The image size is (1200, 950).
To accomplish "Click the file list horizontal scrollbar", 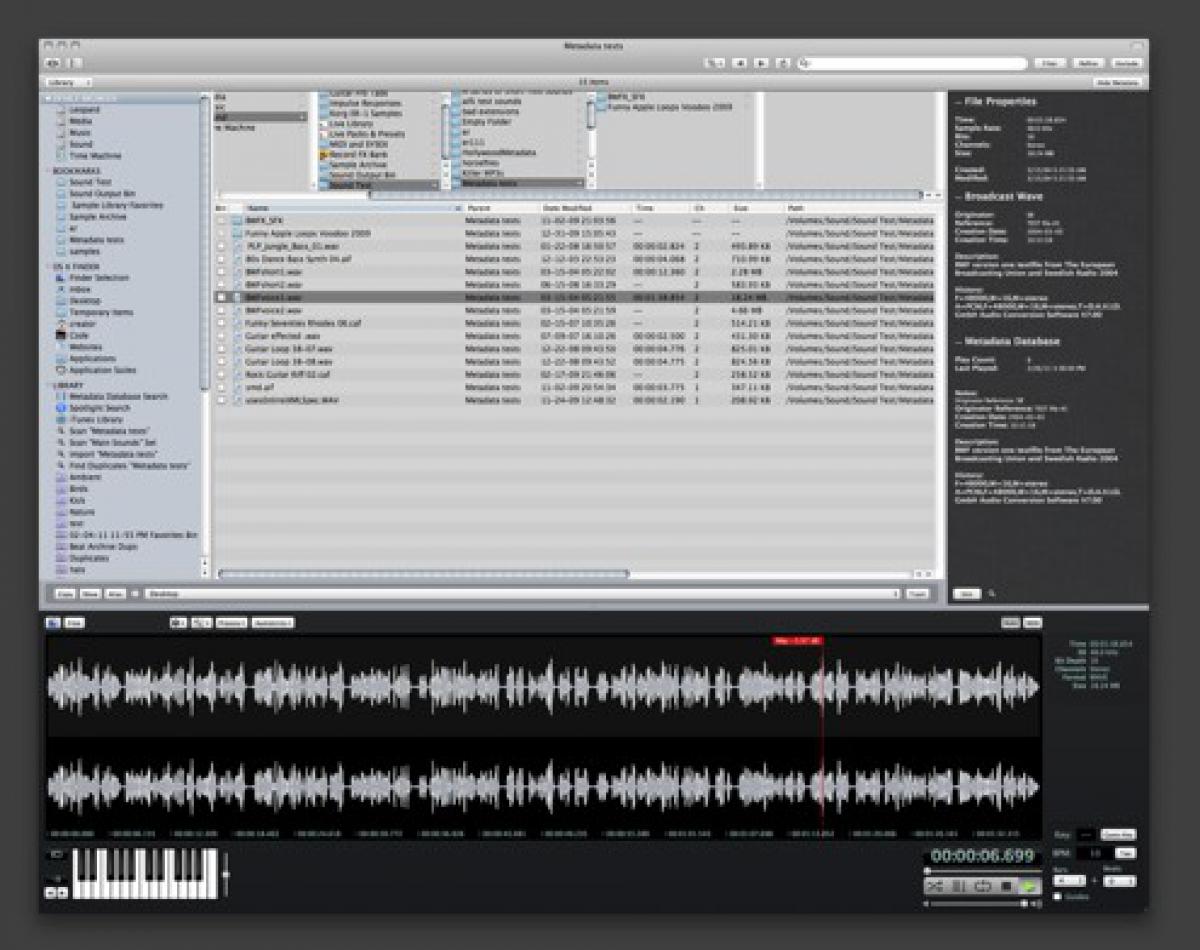I will 423,575.
